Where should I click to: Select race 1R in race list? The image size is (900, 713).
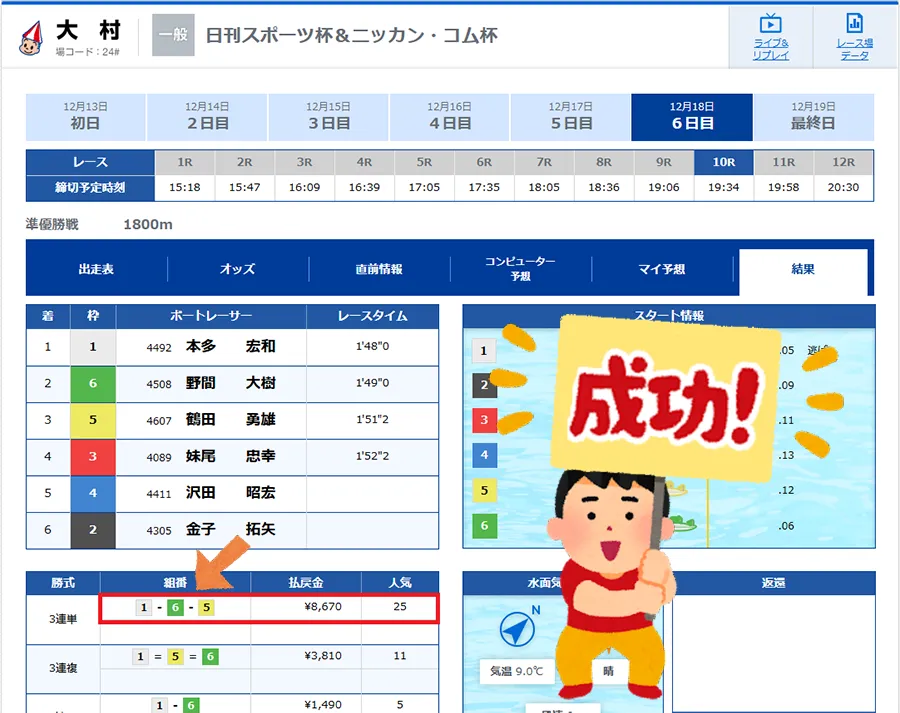(x=184, y=162)
